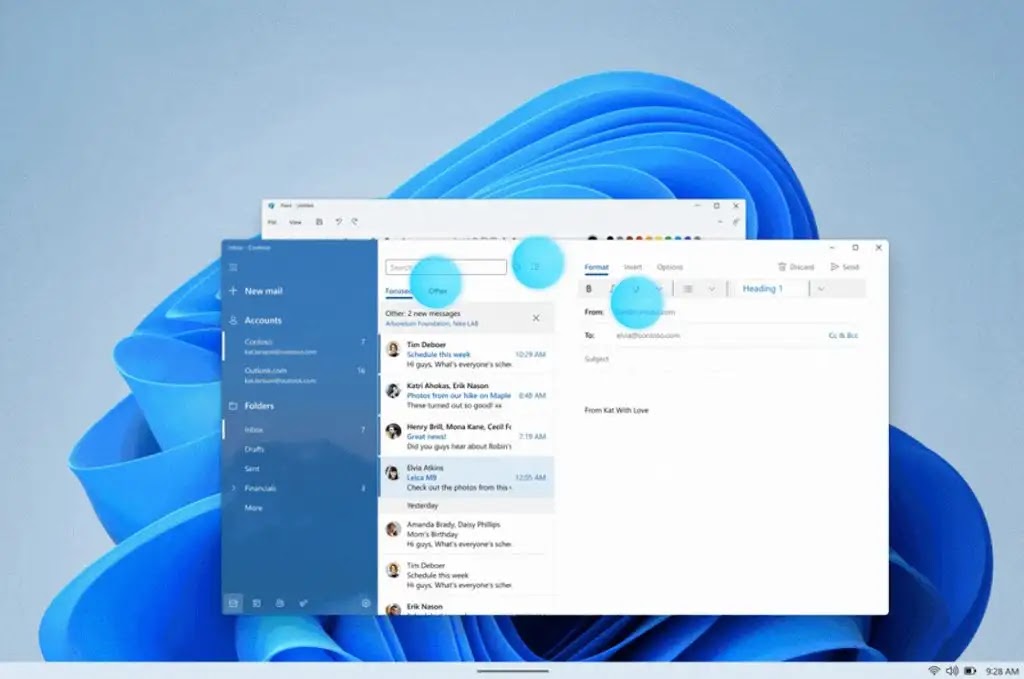
Task: Open View menu in Paint window
Action: click(296, 222)
